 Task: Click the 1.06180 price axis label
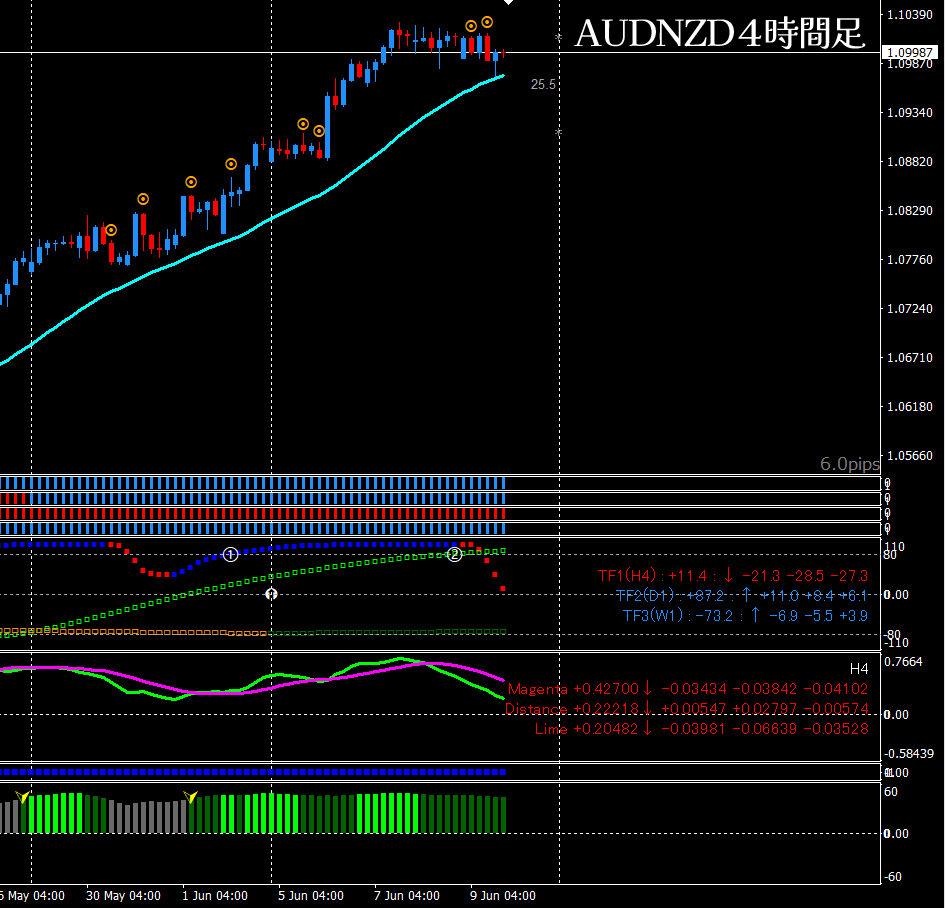coord(910,406)
